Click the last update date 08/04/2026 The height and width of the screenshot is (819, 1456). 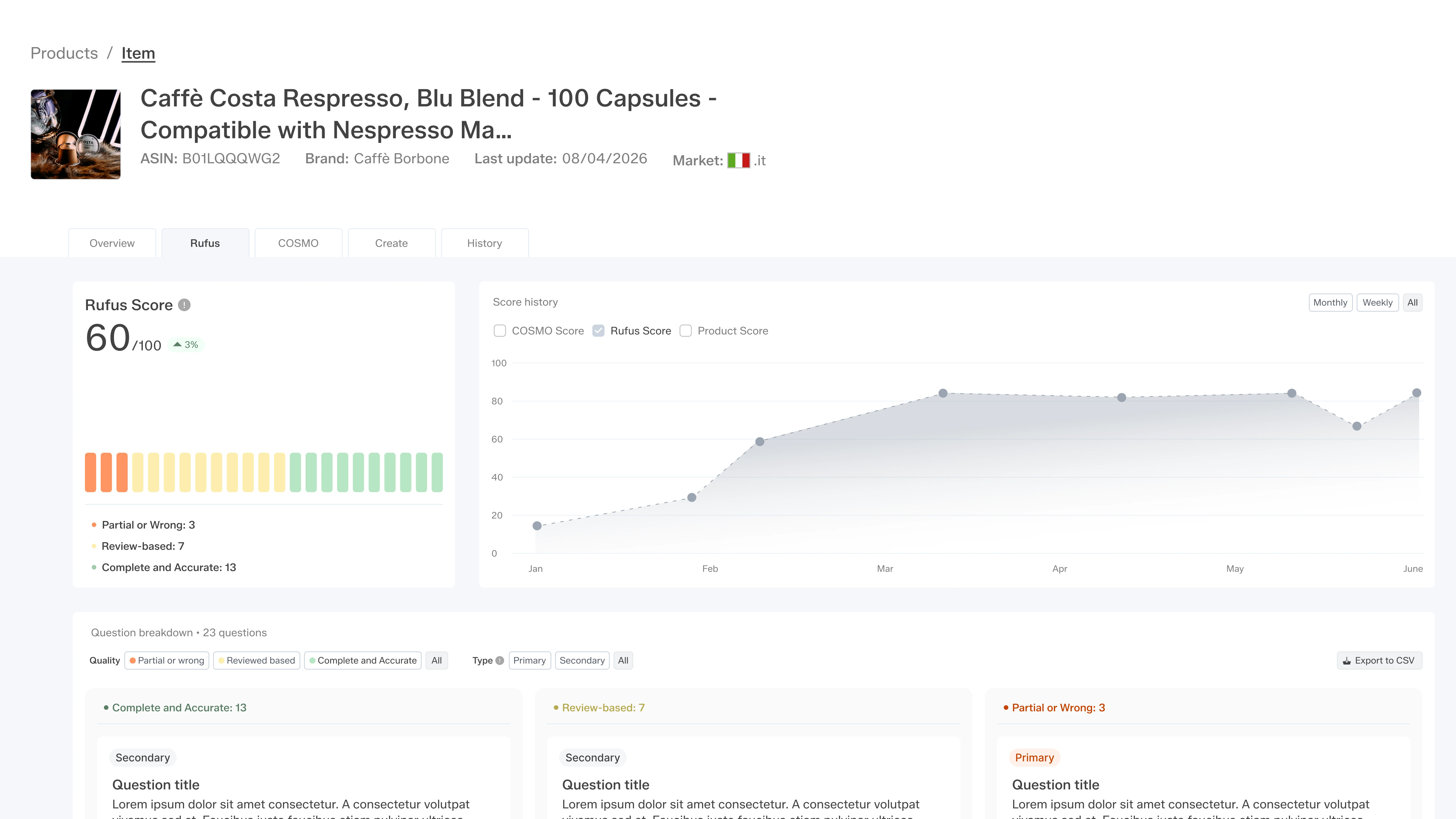click(x=605, y=159)
